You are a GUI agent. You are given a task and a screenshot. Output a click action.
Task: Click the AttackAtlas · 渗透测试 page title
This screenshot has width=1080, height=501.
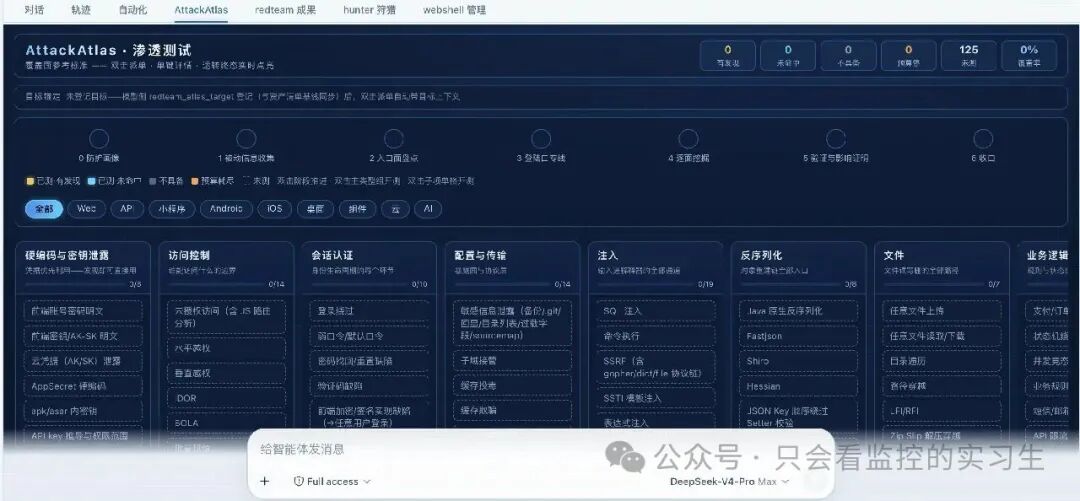[x=108, y=50]
